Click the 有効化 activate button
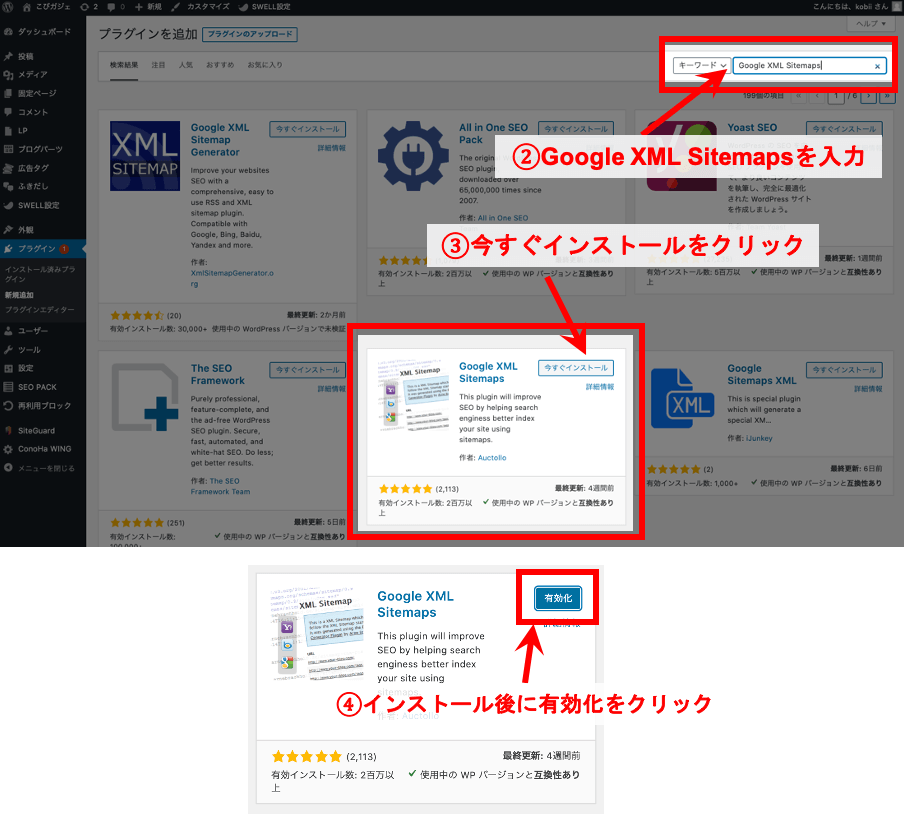Image resolution: width=904 pixels, height=814 pixels. (x=558, y=598)
